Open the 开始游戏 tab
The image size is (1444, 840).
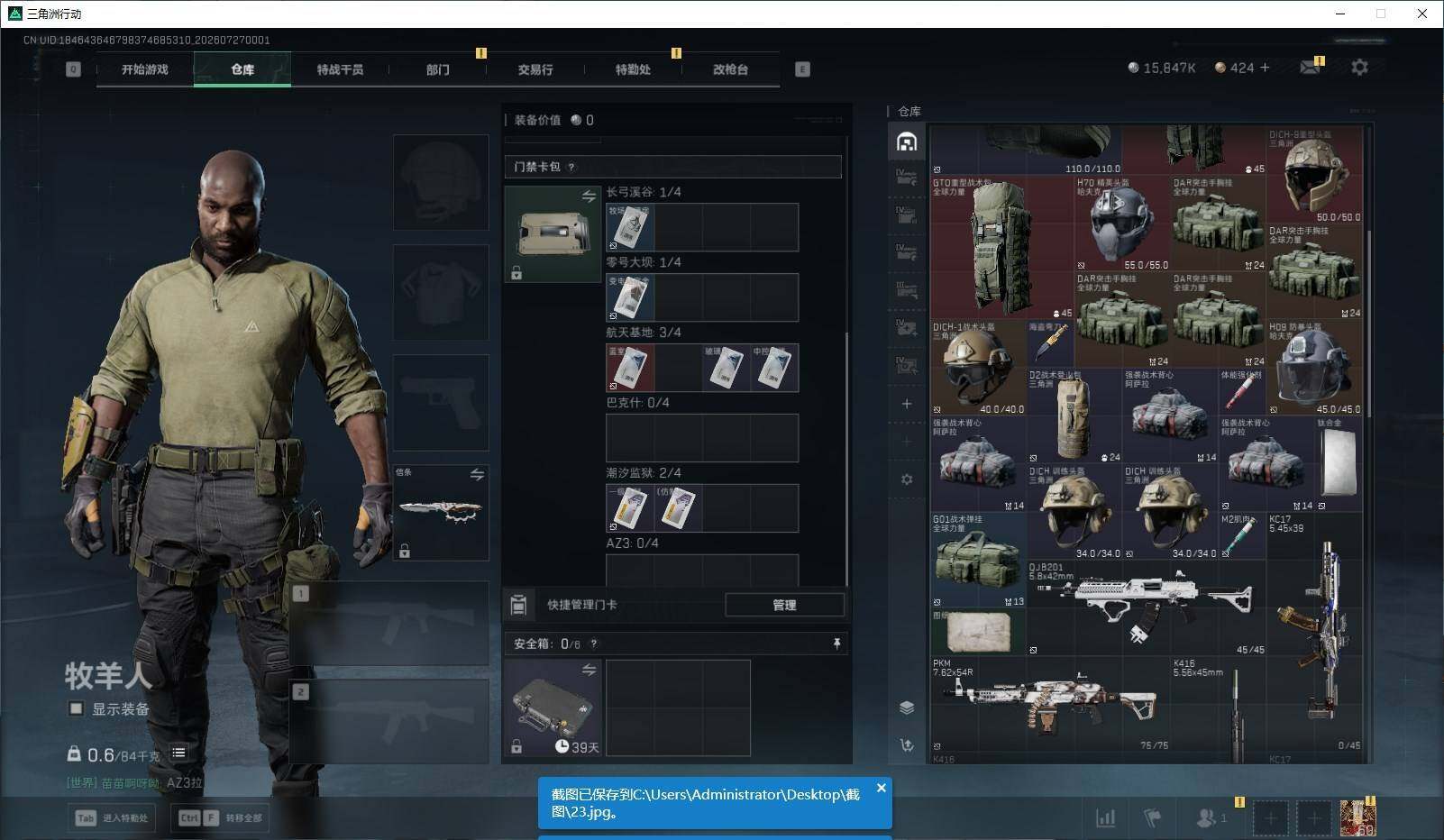(144, 69)
